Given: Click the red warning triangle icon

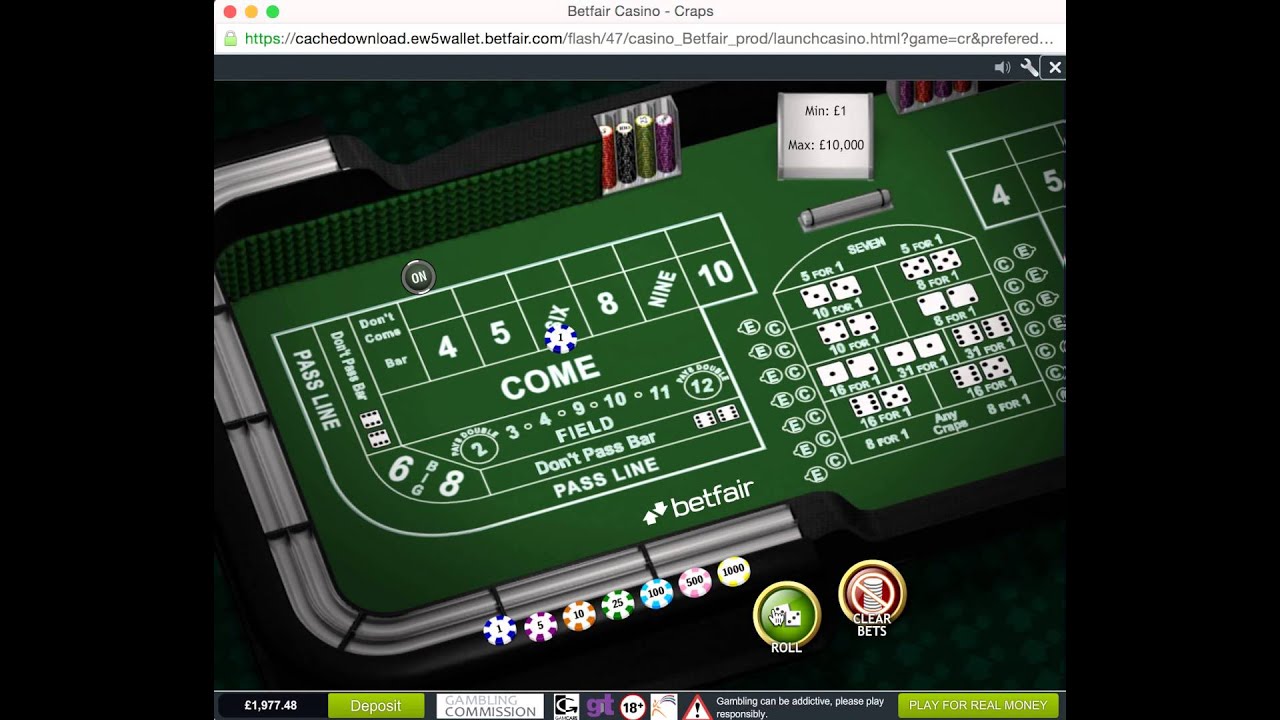Looking at the screenshot, I should [697, 706].
